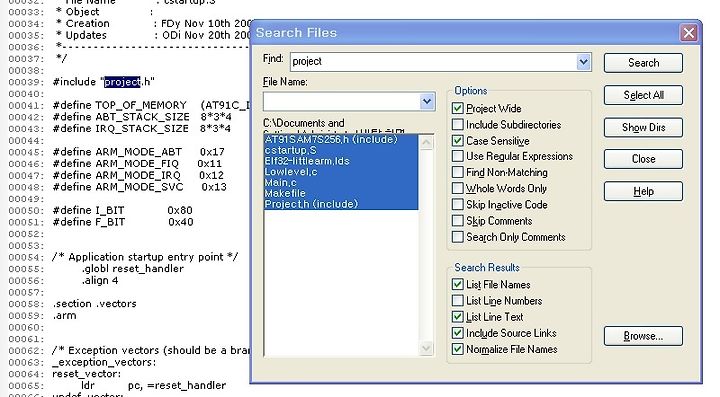Viewport: 720px width, 397px height.
Task: Enable List Line Numbers checkbox
Action: (x=457, y=301)
